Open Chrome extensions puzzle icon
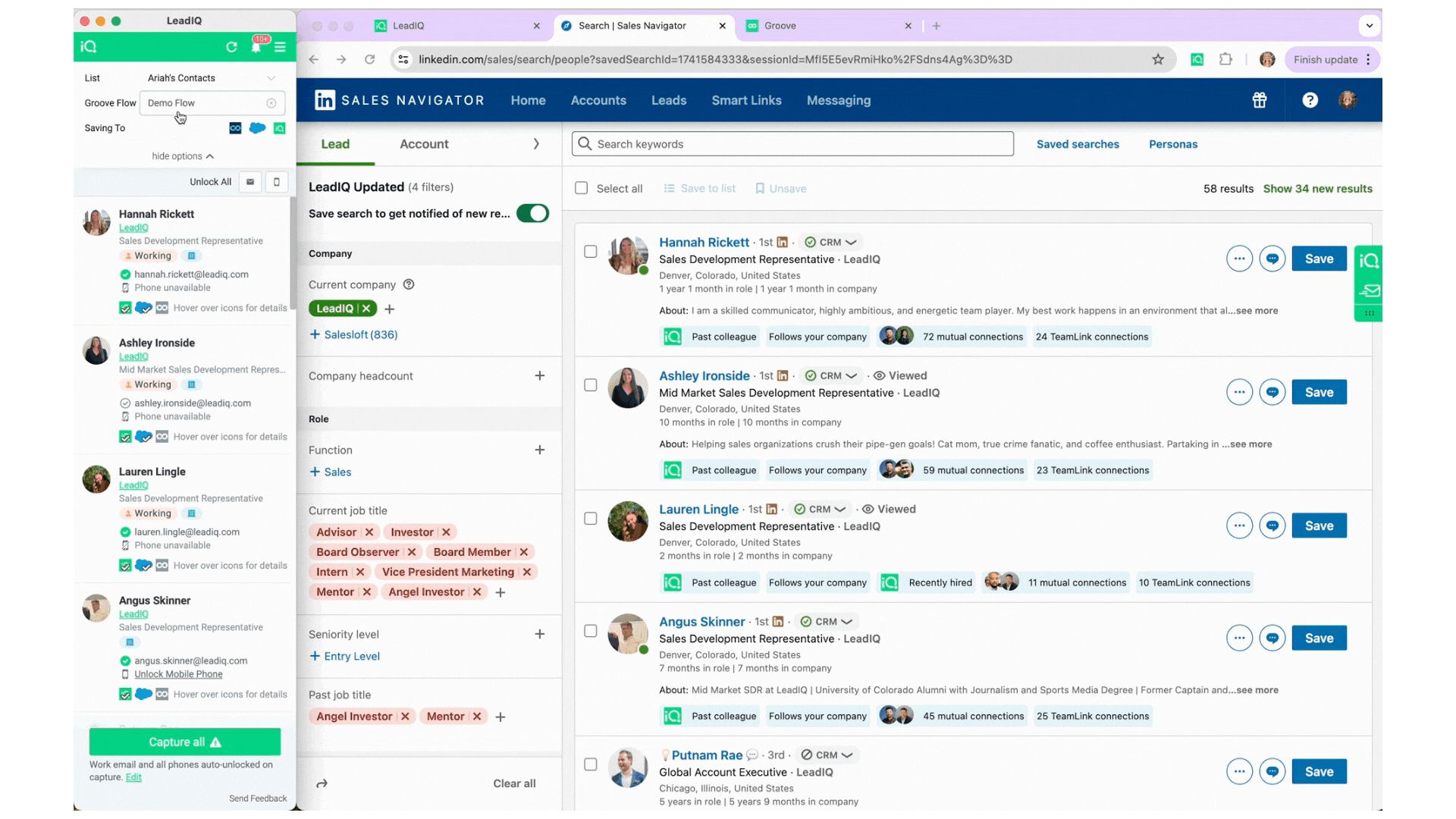This screenshot has width=1456, height=819. coord(1225,59)
